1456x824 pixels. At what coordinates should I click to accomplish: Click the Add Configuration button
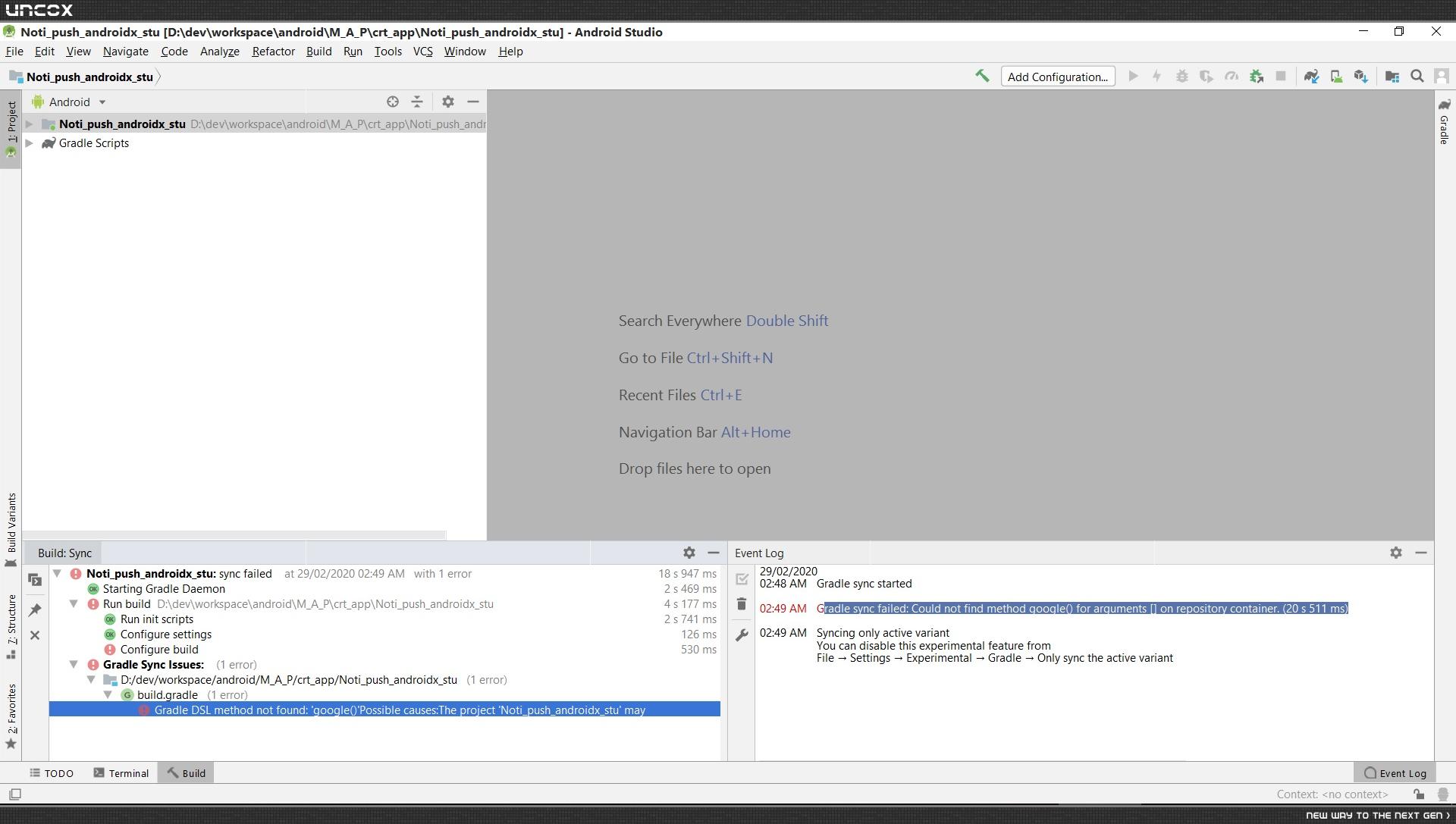(1057, 77)
